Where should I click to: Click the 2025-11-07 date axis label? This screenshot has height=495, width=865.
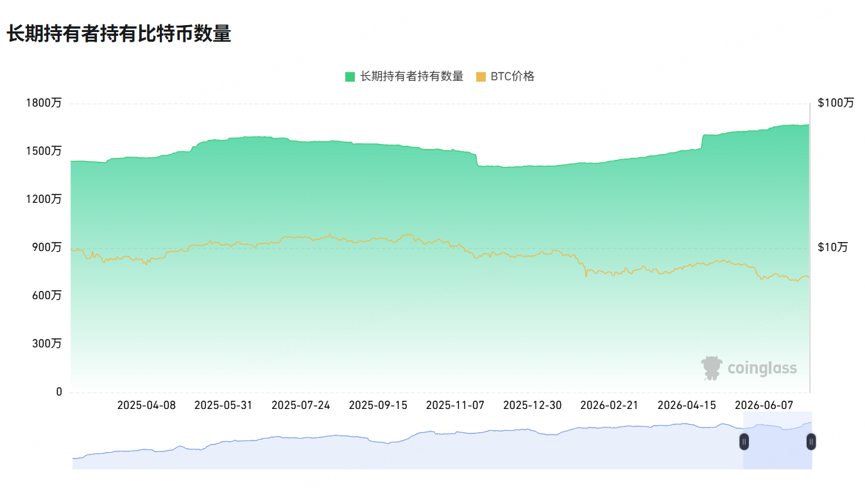(455, 405)
